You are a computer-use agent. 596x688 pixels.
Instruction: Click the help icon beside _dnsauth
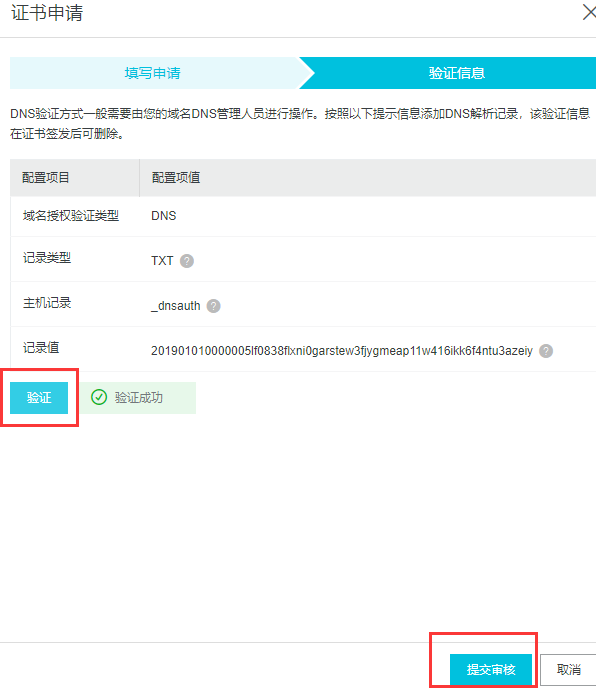click(x=214, y=306)
